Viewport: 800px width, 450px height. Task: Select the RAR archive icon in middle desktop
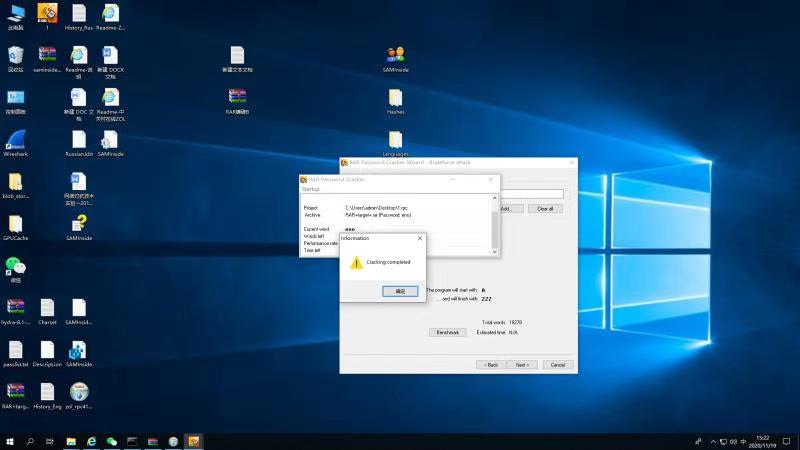[x=237, y=101]
